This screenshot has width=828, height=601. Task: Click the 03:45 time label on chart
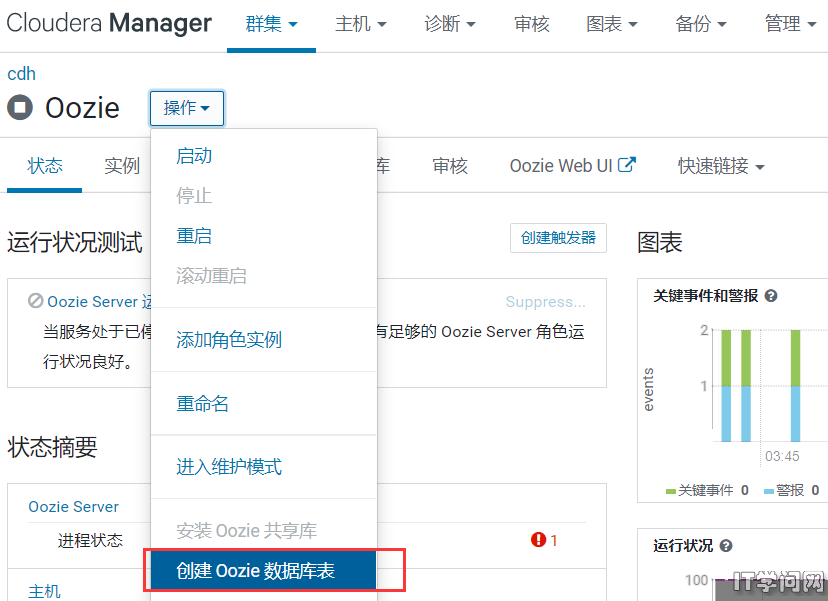(782, 456)
